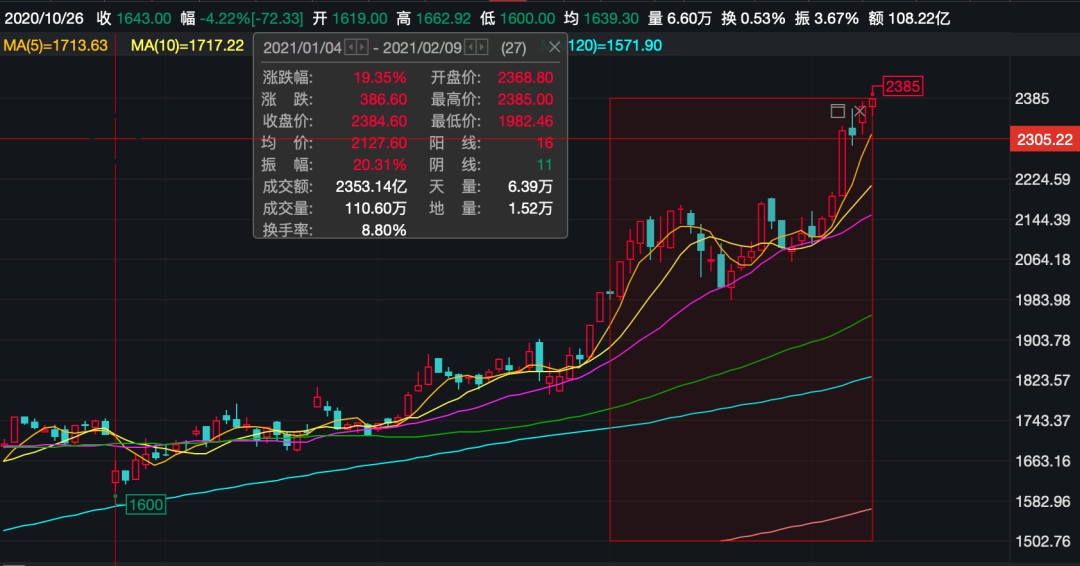
Task: Click the 天量 value 6.39万
Action: tap(530, 187)
